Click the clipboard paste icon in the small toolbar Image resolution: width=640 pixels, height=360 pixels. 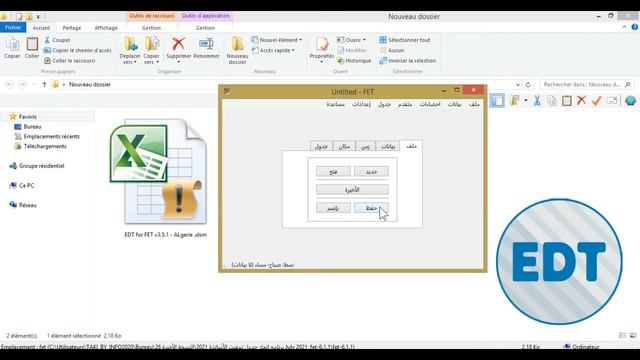[x=567, y=100]
